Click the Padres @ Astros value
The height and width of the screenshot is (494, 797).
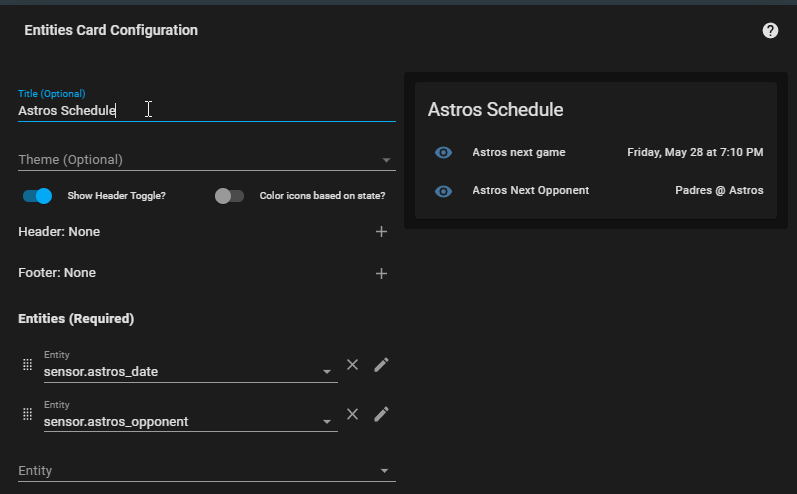coord(719,191)
